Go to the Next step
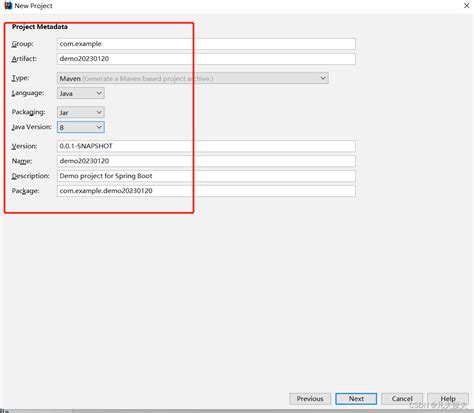 [x=356, y=399]
